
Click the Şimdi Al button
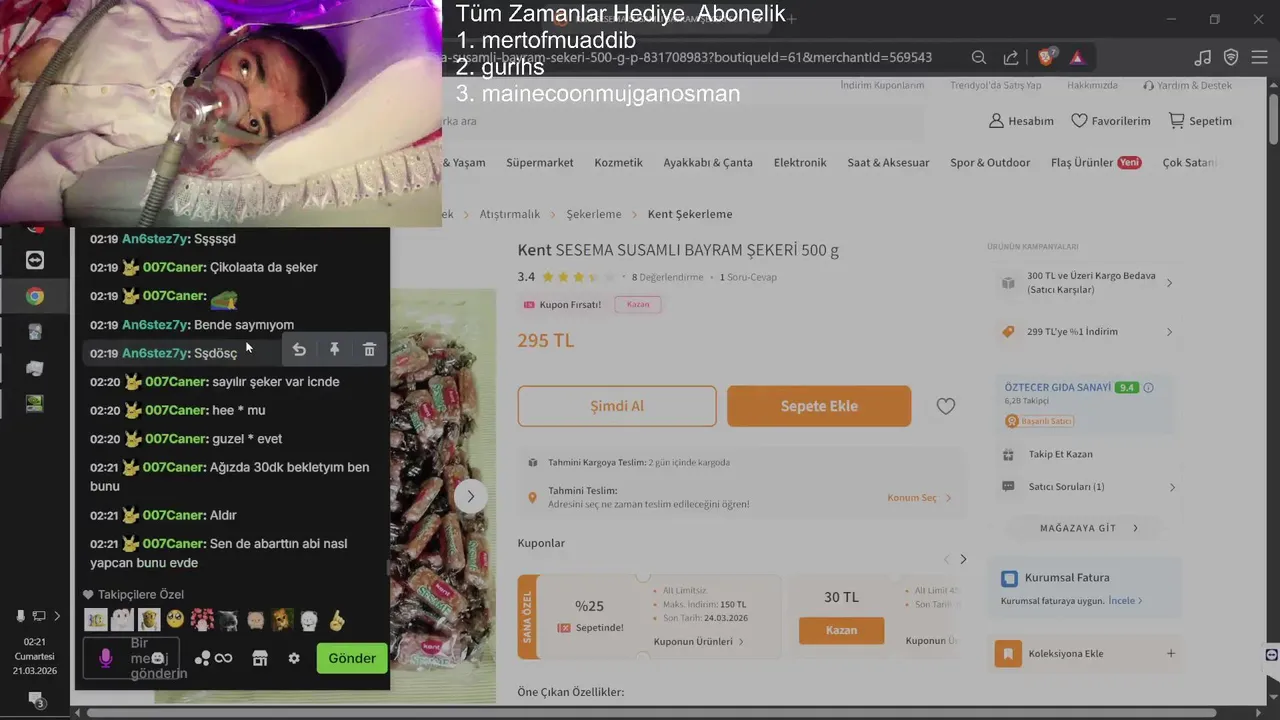[617, 406]
